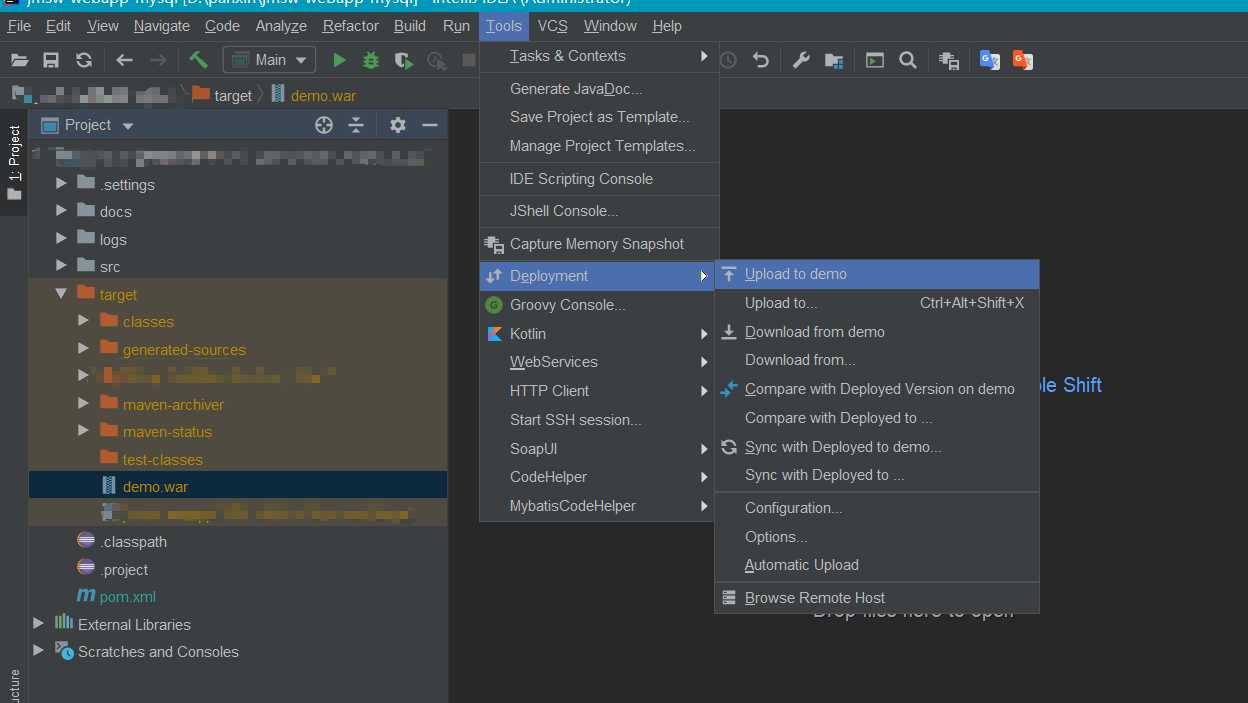Choose Sync with Deployed to demo...
The image size is (1248, 703).
[x=877, y=447]
